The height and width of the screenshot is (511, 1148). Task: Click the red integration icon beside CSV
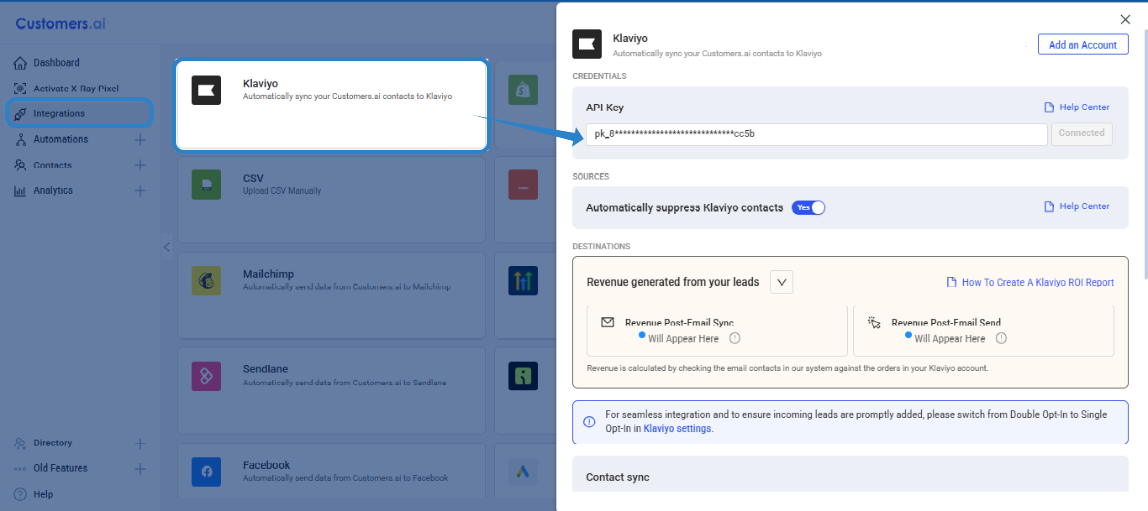[x=523, y=184]
